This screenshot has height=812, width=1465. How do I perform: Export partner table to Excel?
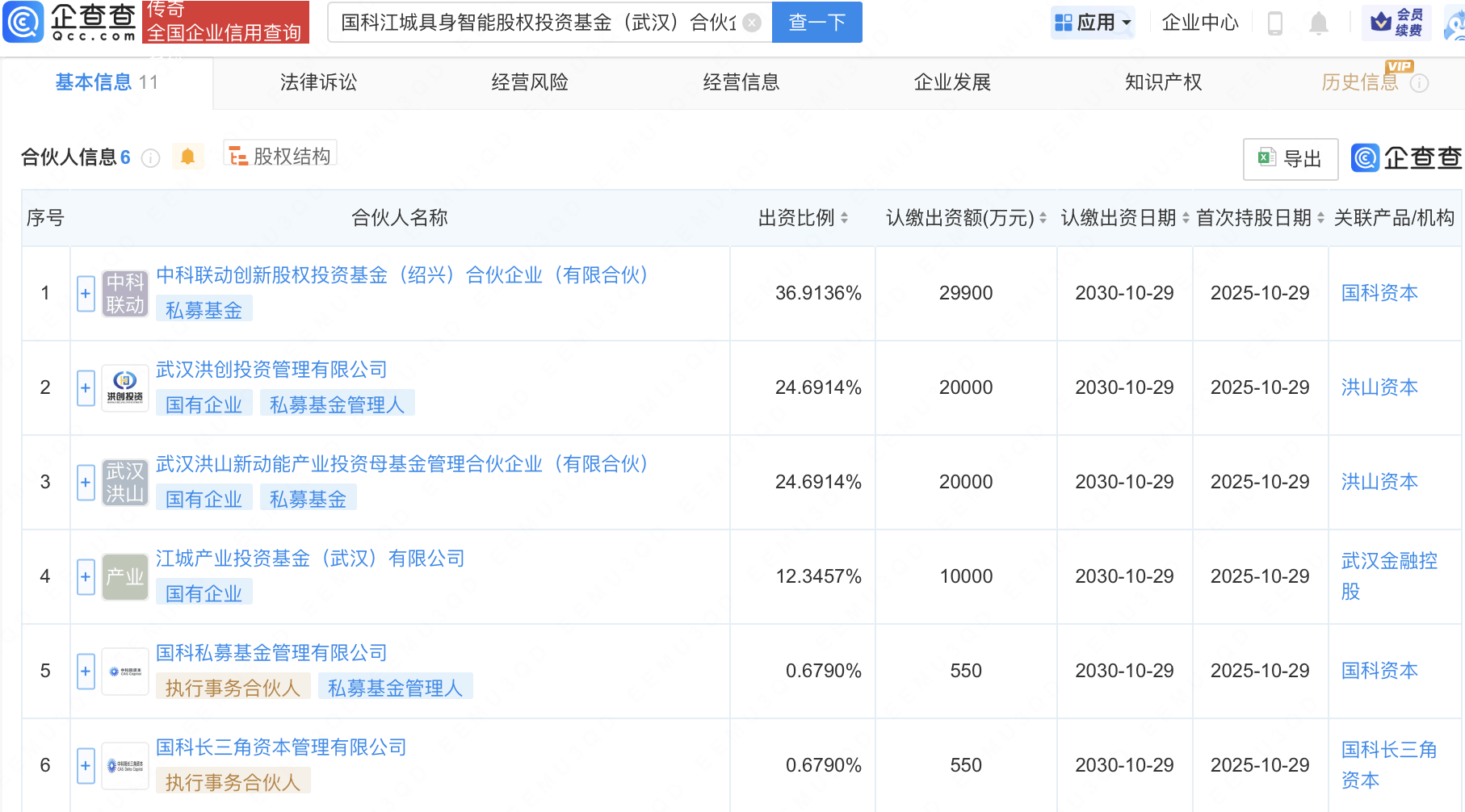tap(1290, 159)
